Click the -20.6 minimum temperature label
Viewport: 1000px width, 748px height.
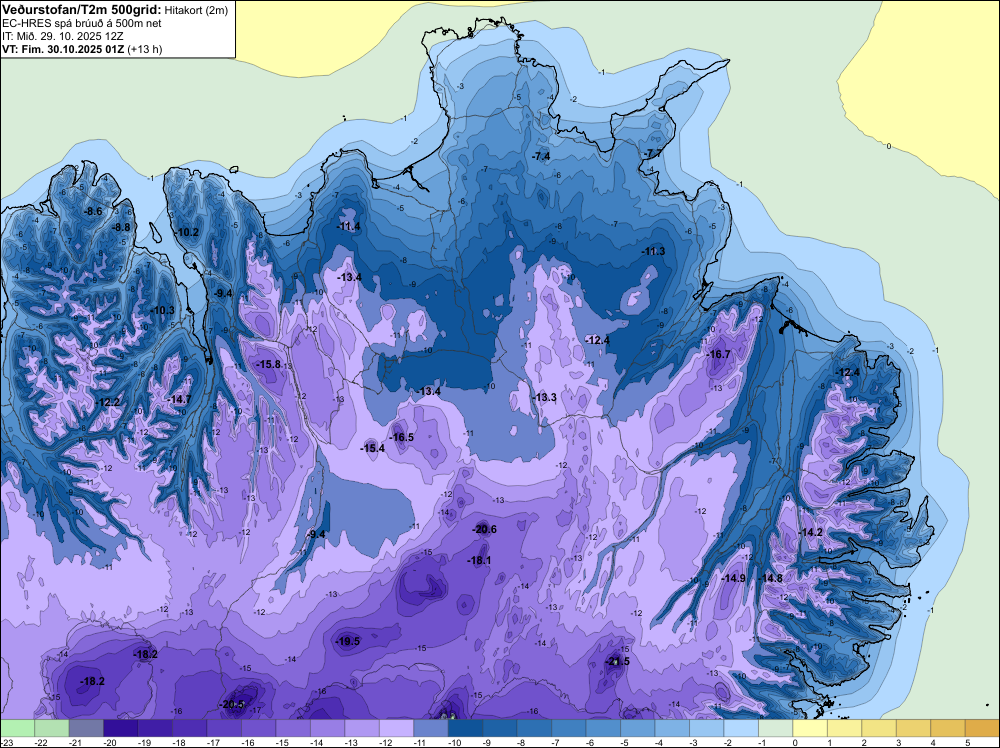(484, 529)
